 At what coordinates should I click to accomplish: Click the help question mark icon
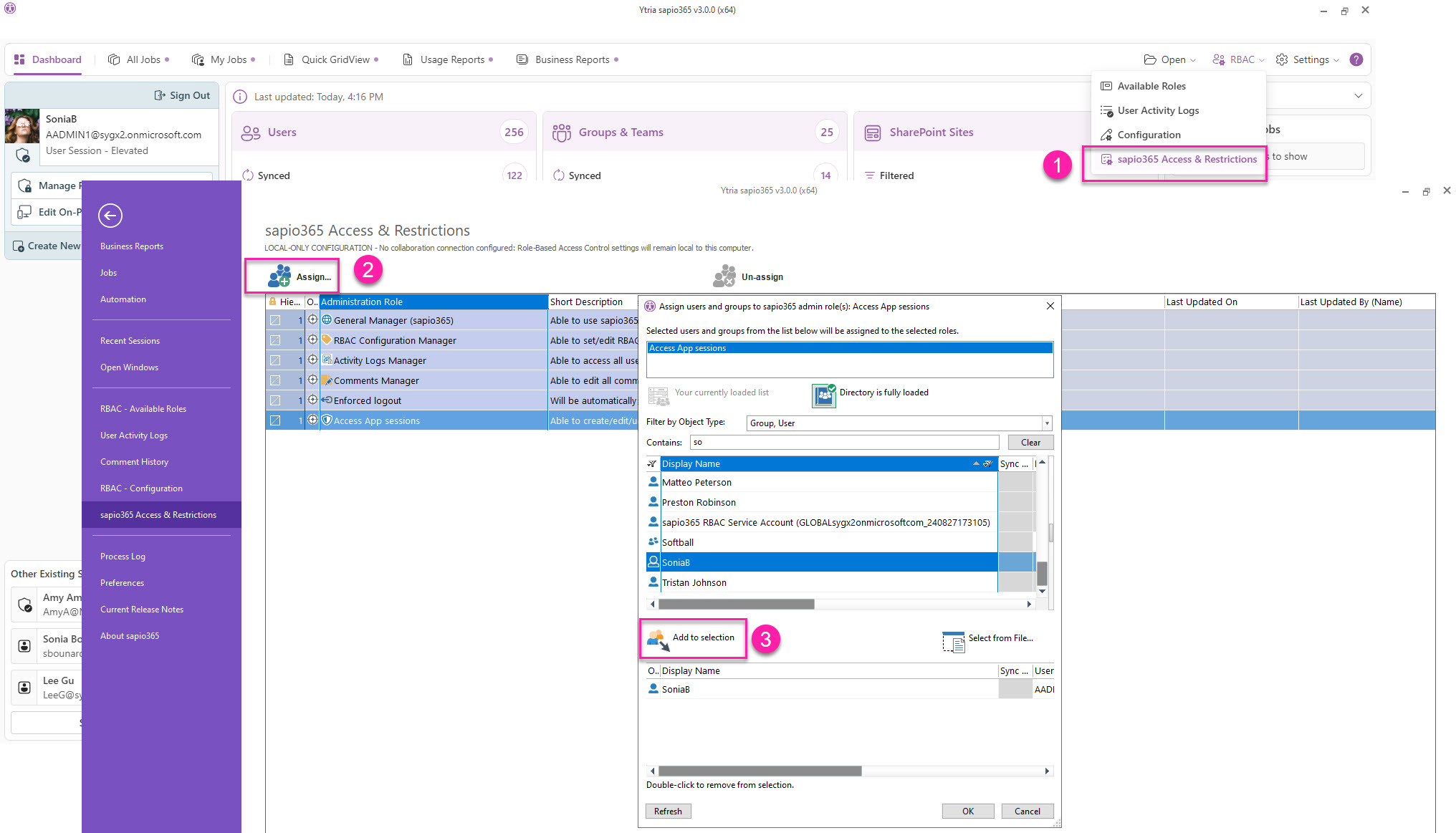[x=1356, y=59]
